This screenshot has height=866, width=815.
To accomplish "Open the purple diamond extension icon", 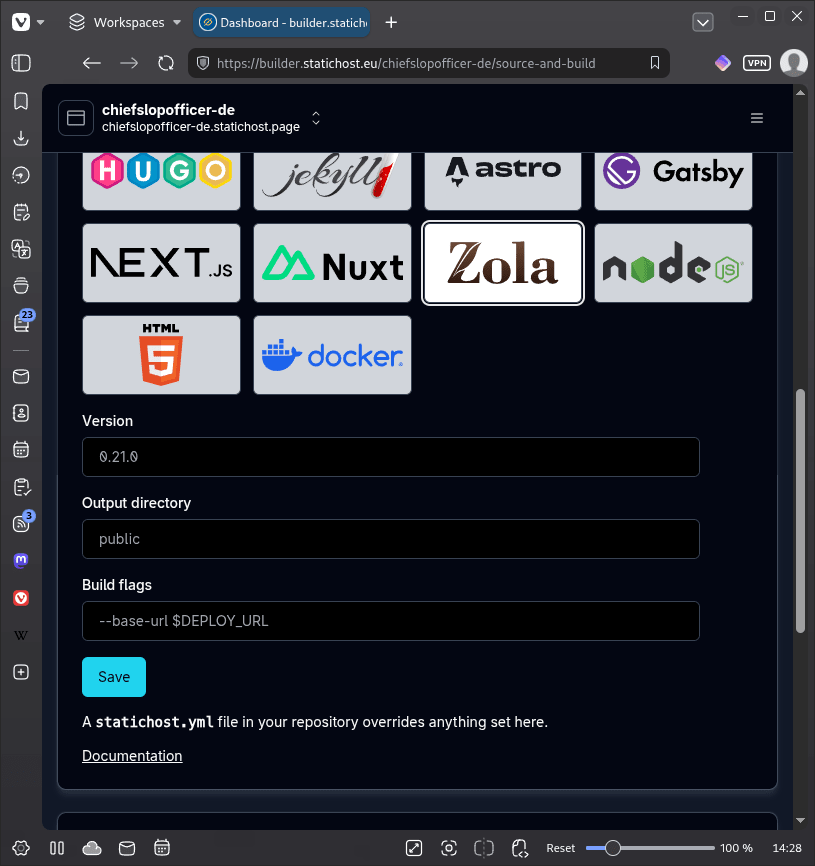I will [x=722, y=63].
